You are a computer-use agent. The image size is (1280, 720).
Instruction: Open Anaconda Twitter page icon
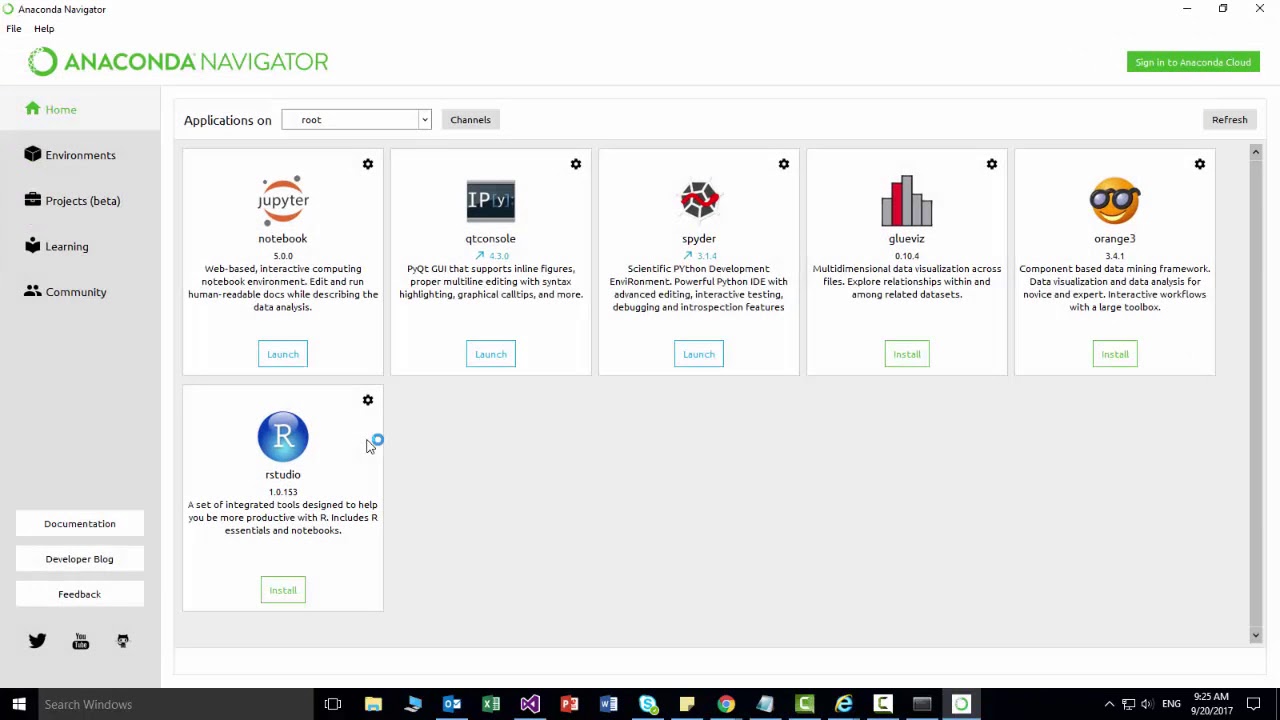click(37, 641)
